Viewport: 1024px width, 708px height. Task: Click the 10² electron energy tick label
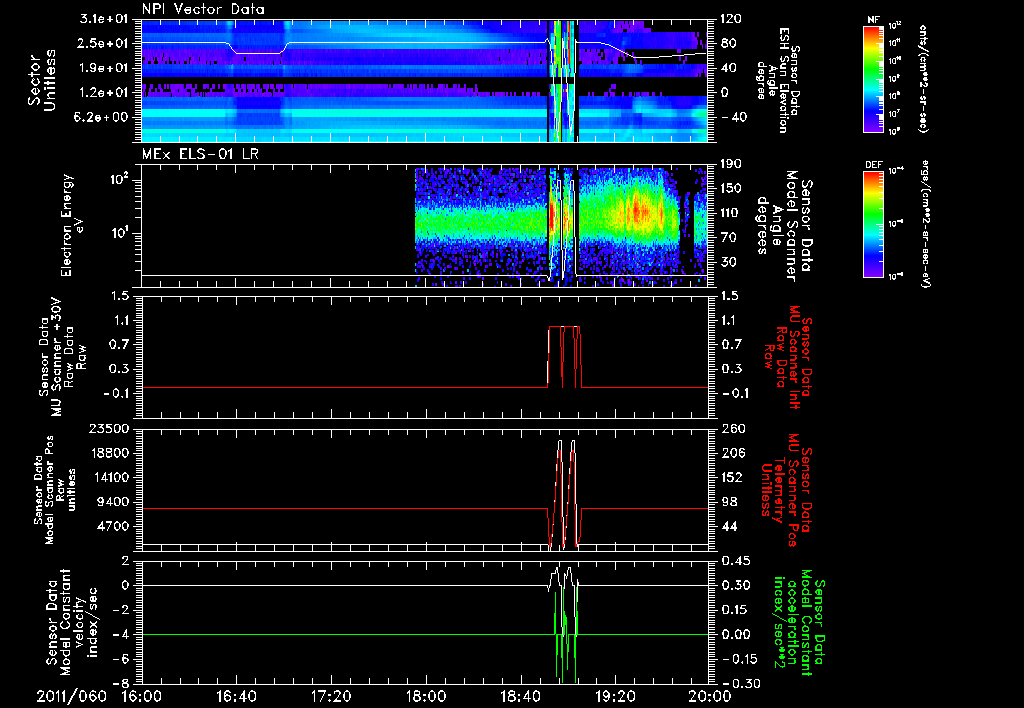pos(118,180)
